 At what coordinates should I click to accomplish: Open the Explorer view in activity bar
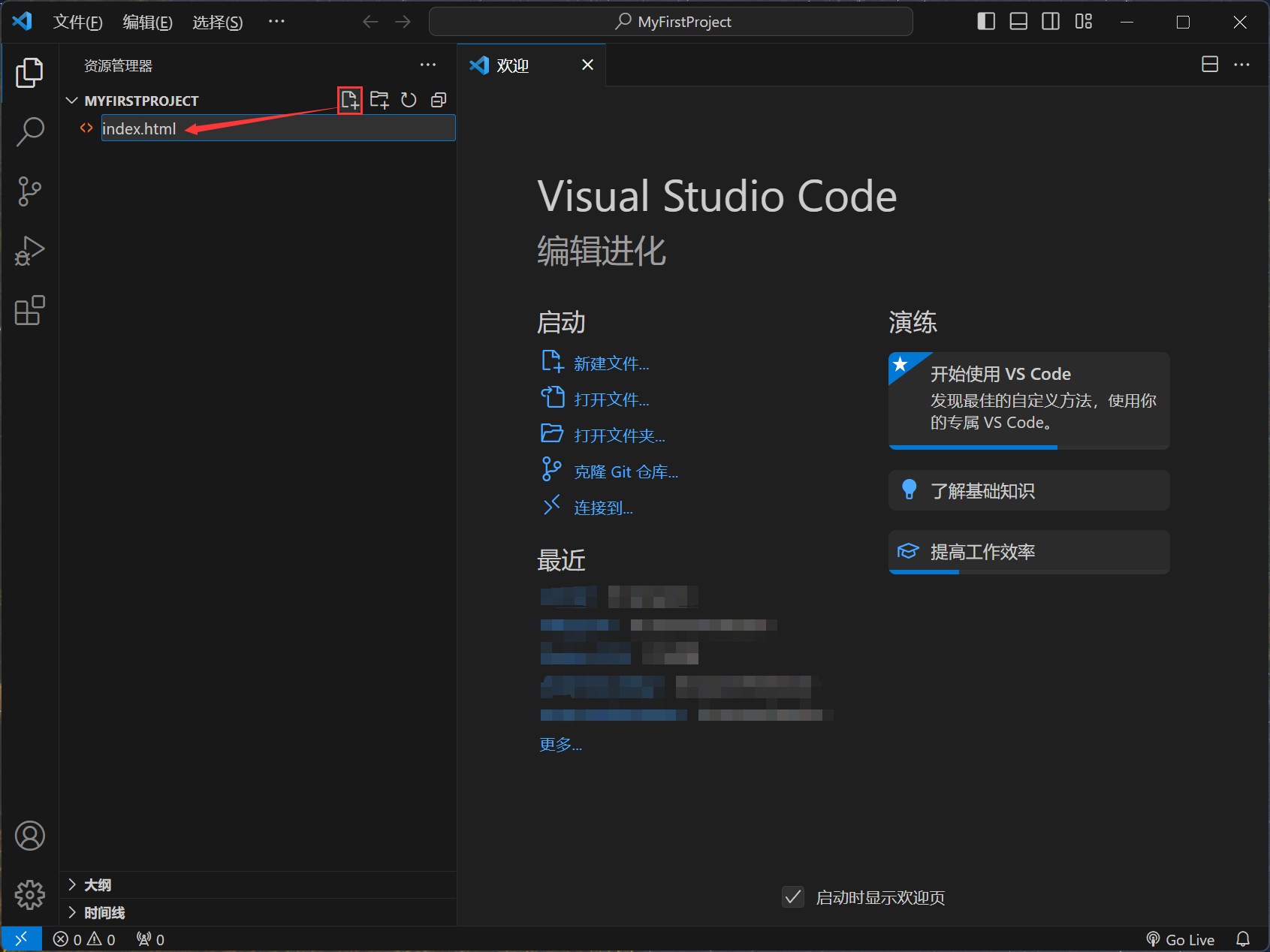coord(29,73)
